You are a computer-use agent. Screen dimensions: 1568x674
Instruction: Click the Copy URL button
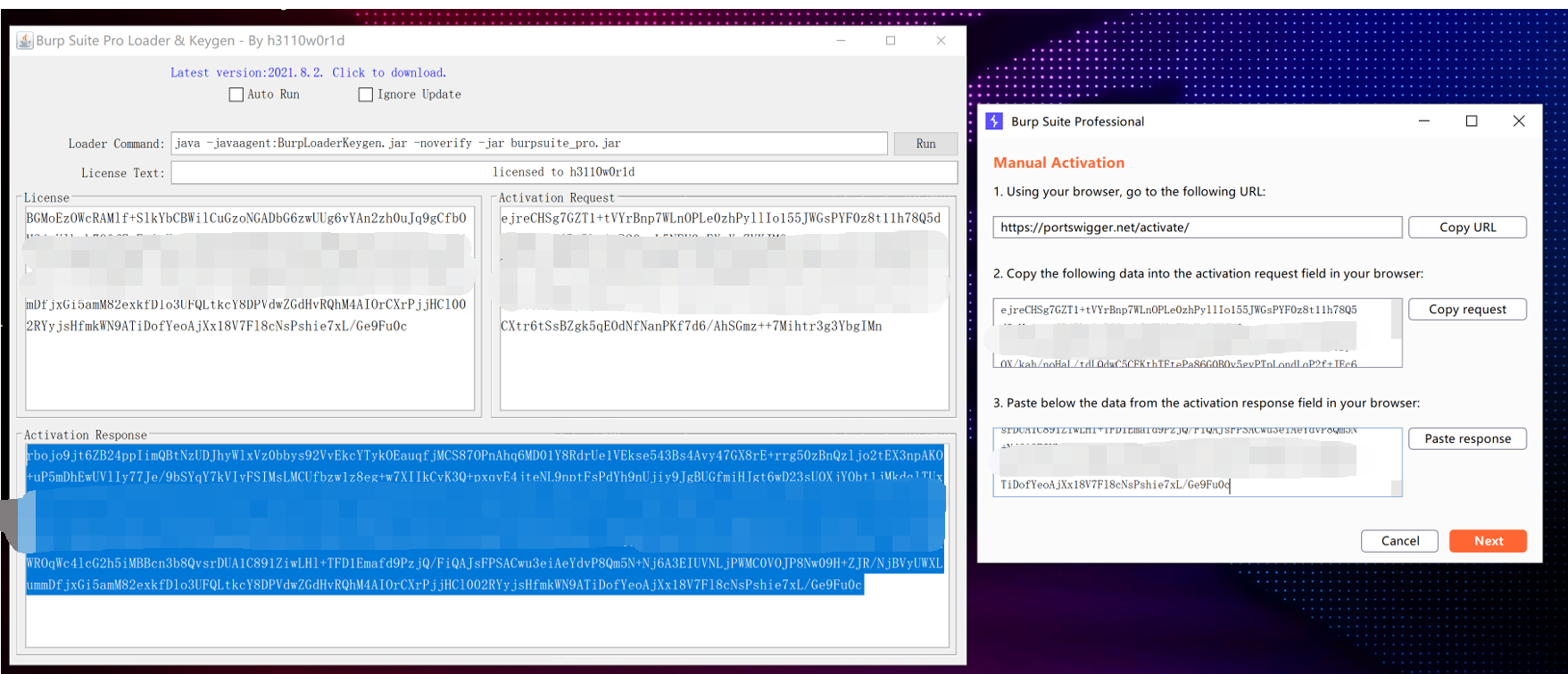tap(1467, 228)
